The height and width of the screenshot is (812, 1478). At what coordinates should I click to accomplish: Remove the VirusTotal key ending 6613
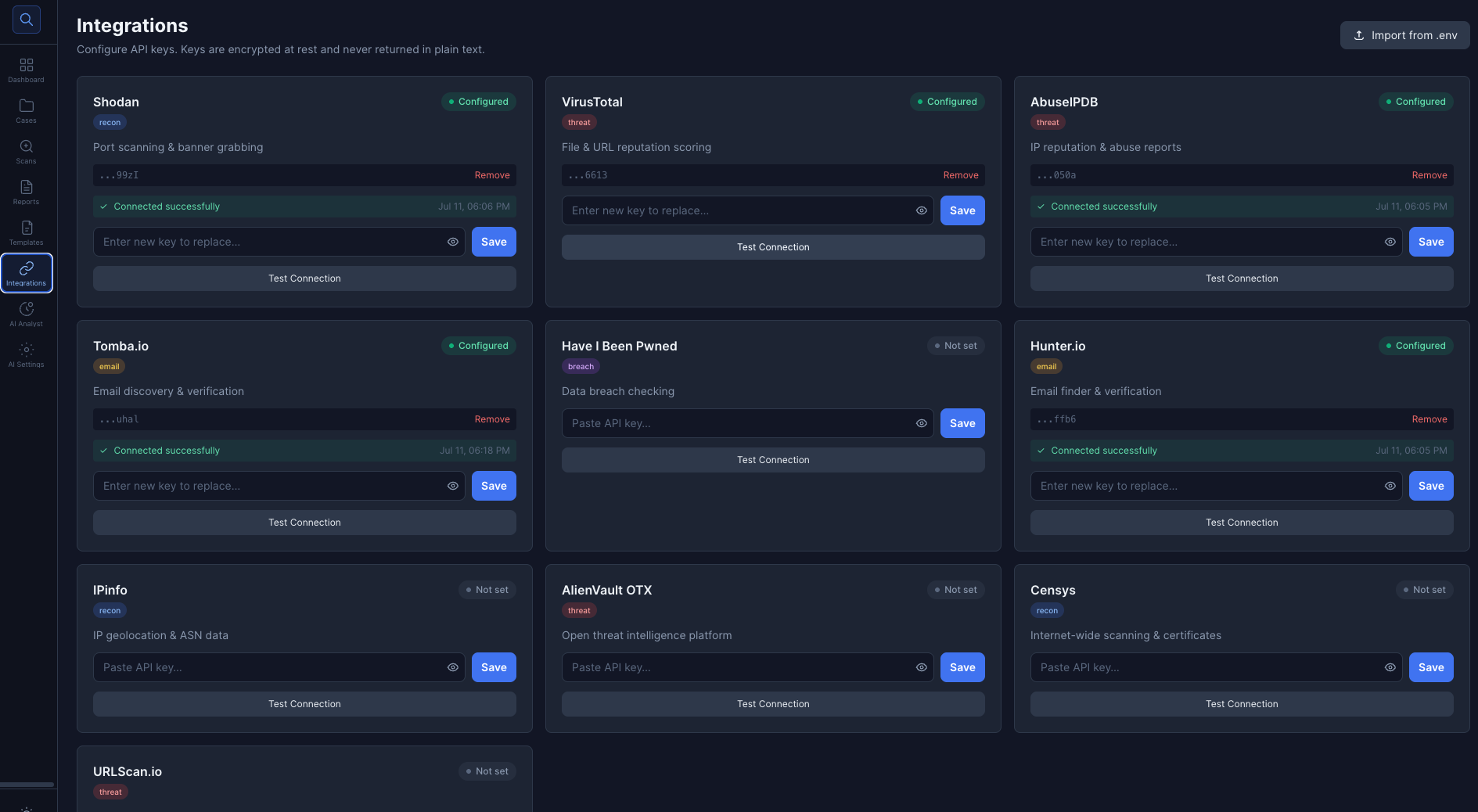[961, 175]
